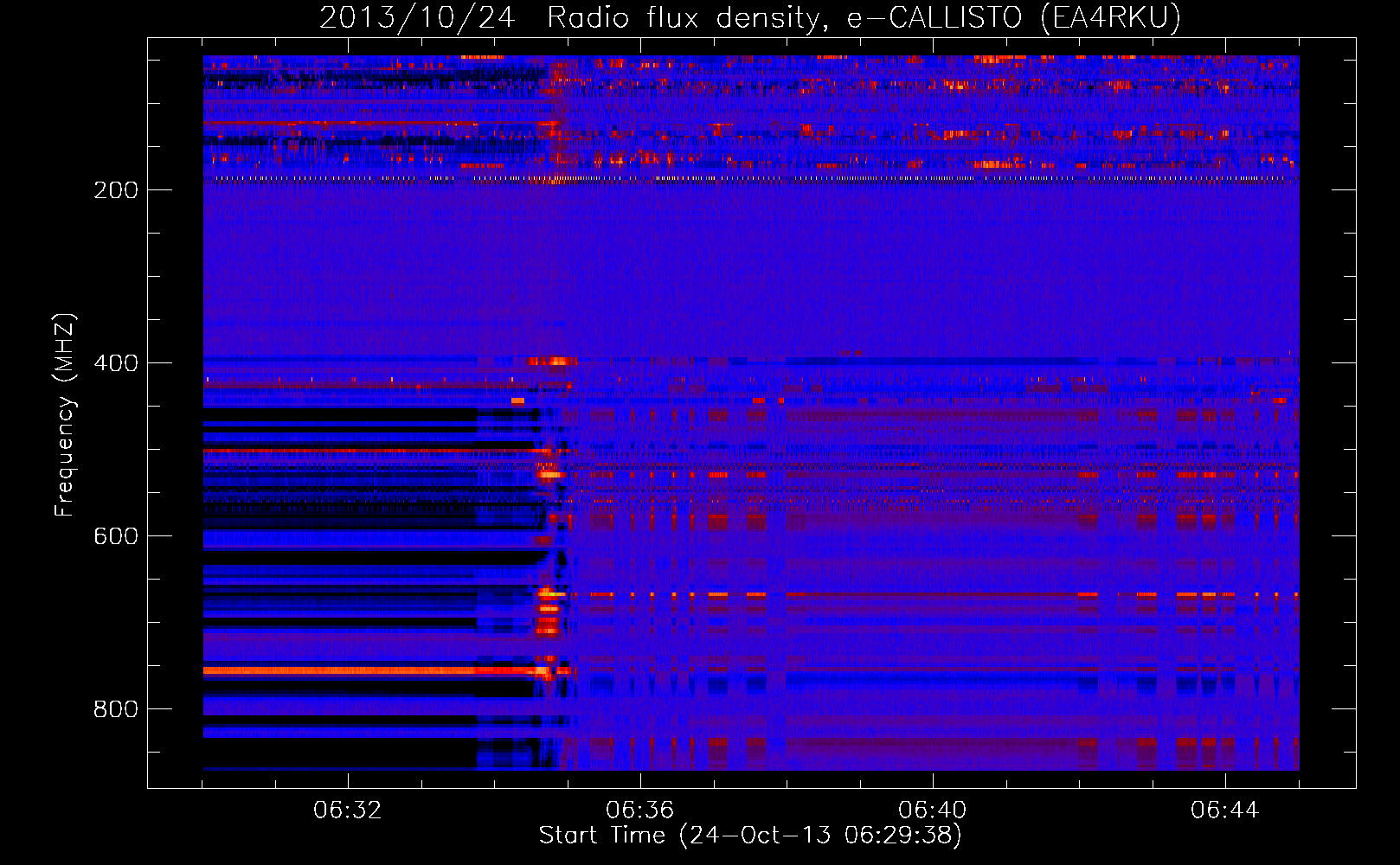Click the date "2013/10/24" in the title
1400x865 pixels.
coord(417,17)
